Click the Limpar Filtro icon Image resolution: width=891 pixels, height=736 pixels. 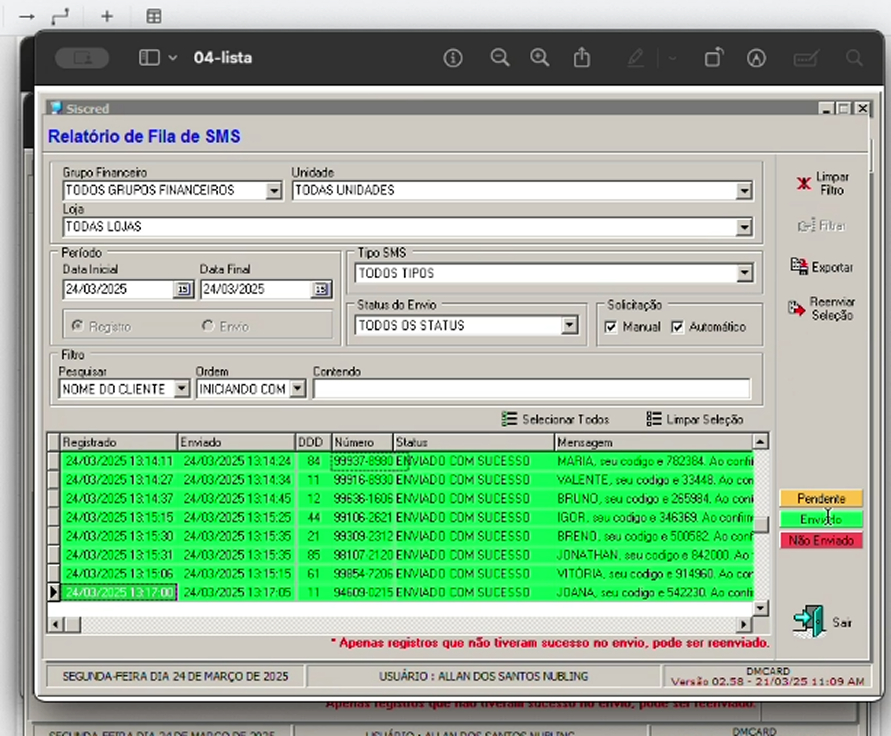point(802,184)
